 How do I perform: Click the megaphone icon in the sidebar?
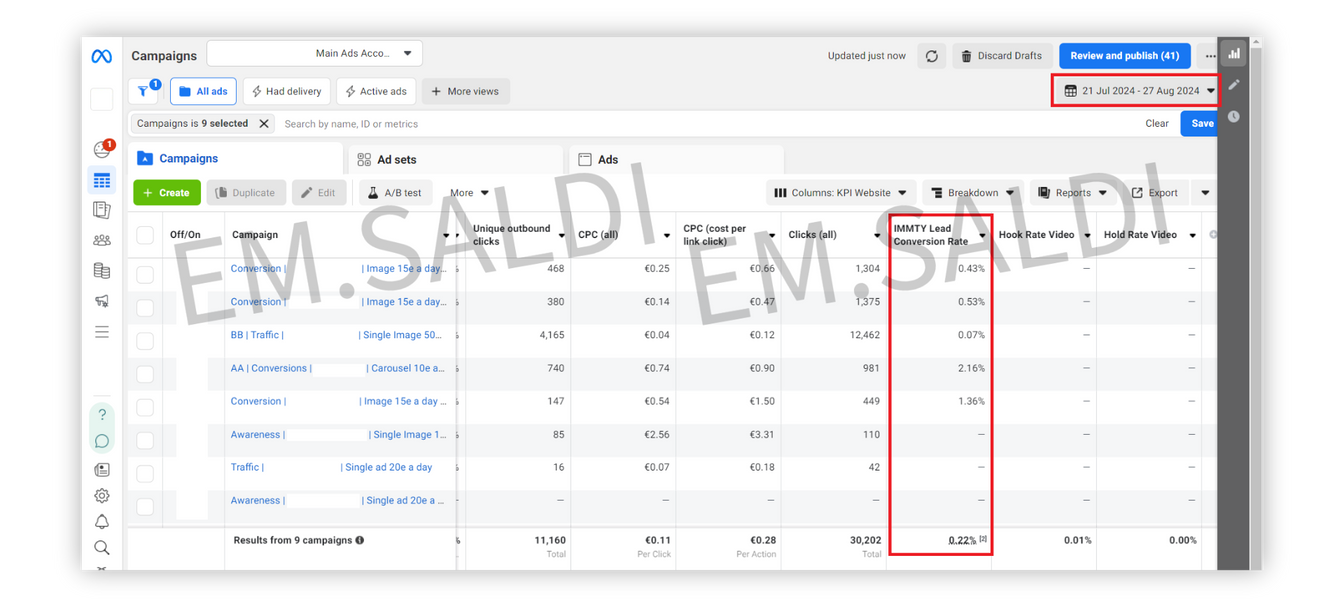point(102,301)
